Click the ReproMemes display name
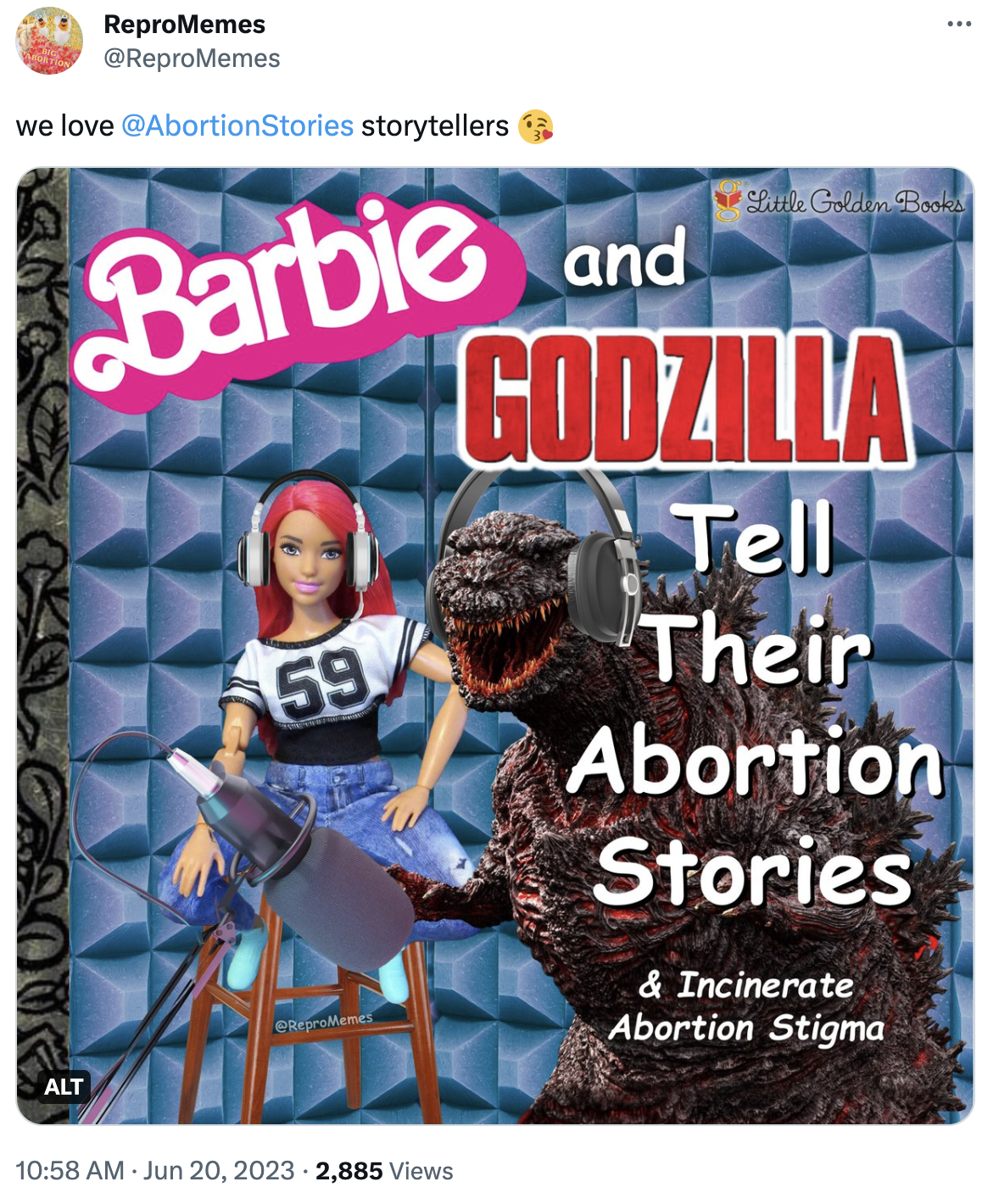Viewport: 999px width, 1204px height. (x=184, y=25)
